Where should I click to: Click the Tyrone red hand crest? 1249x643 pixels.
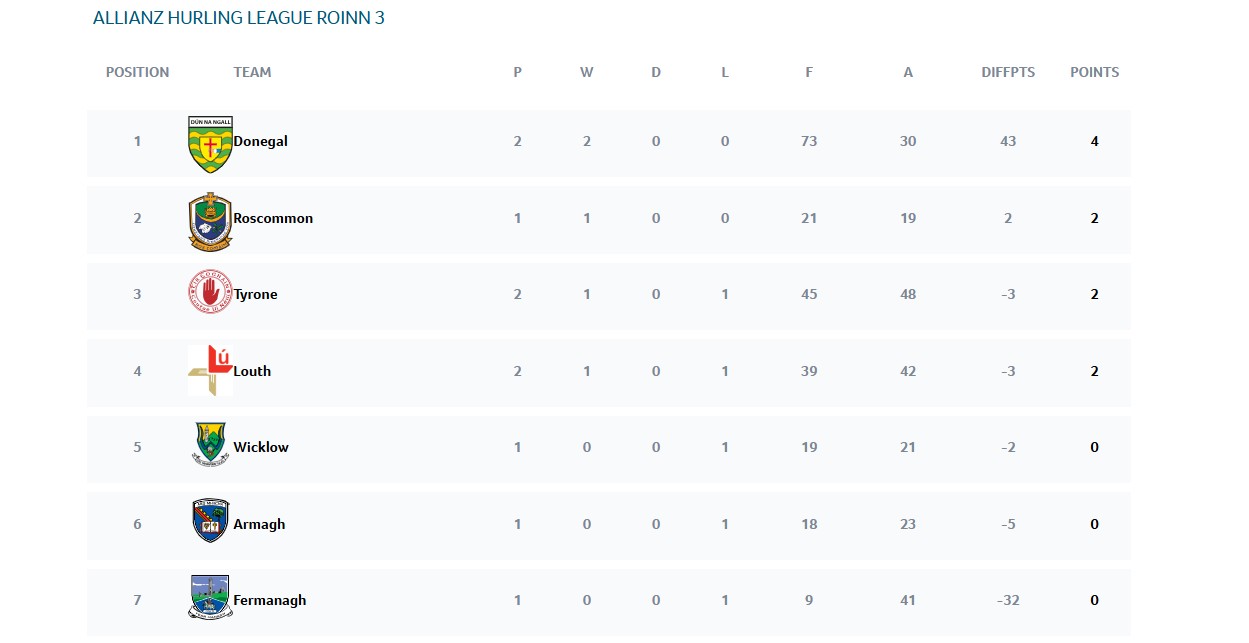(210, 294)
